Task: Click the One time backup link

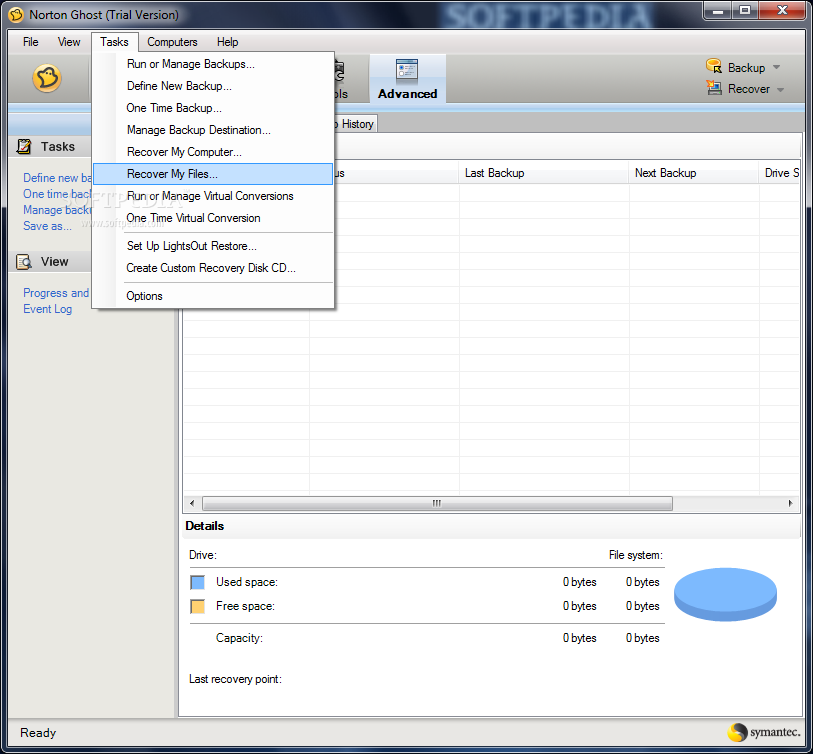Action: 57,194
